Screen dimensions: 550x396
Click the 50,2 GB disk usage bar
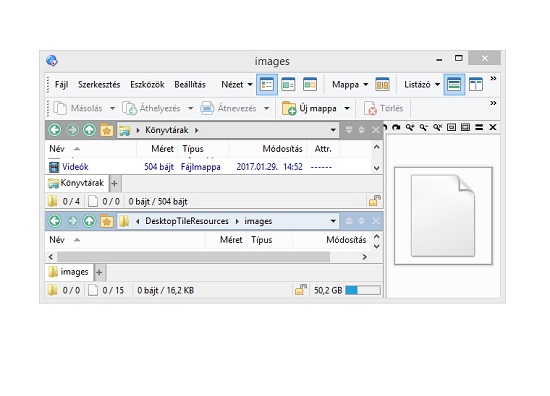click(363, 290)
